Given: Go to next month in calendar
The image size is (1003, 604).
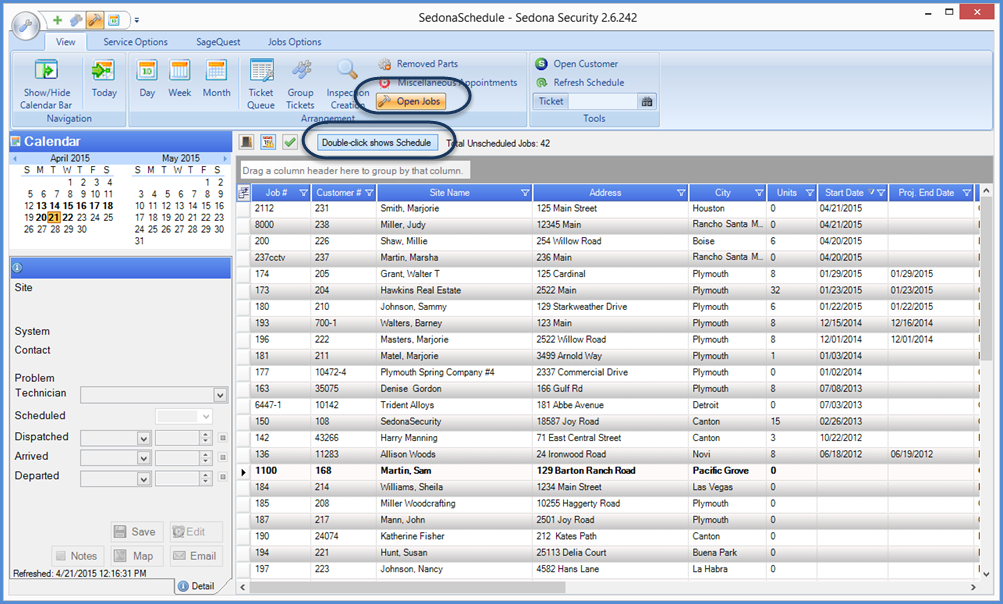Looking at the screenshot, I should (225, 158).
